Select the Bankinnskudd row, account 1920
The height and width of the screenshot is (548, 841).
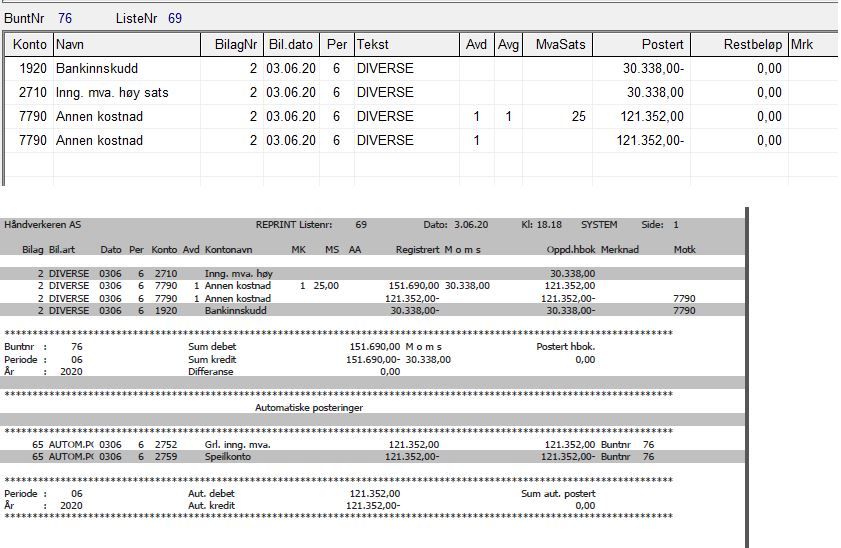421,69
